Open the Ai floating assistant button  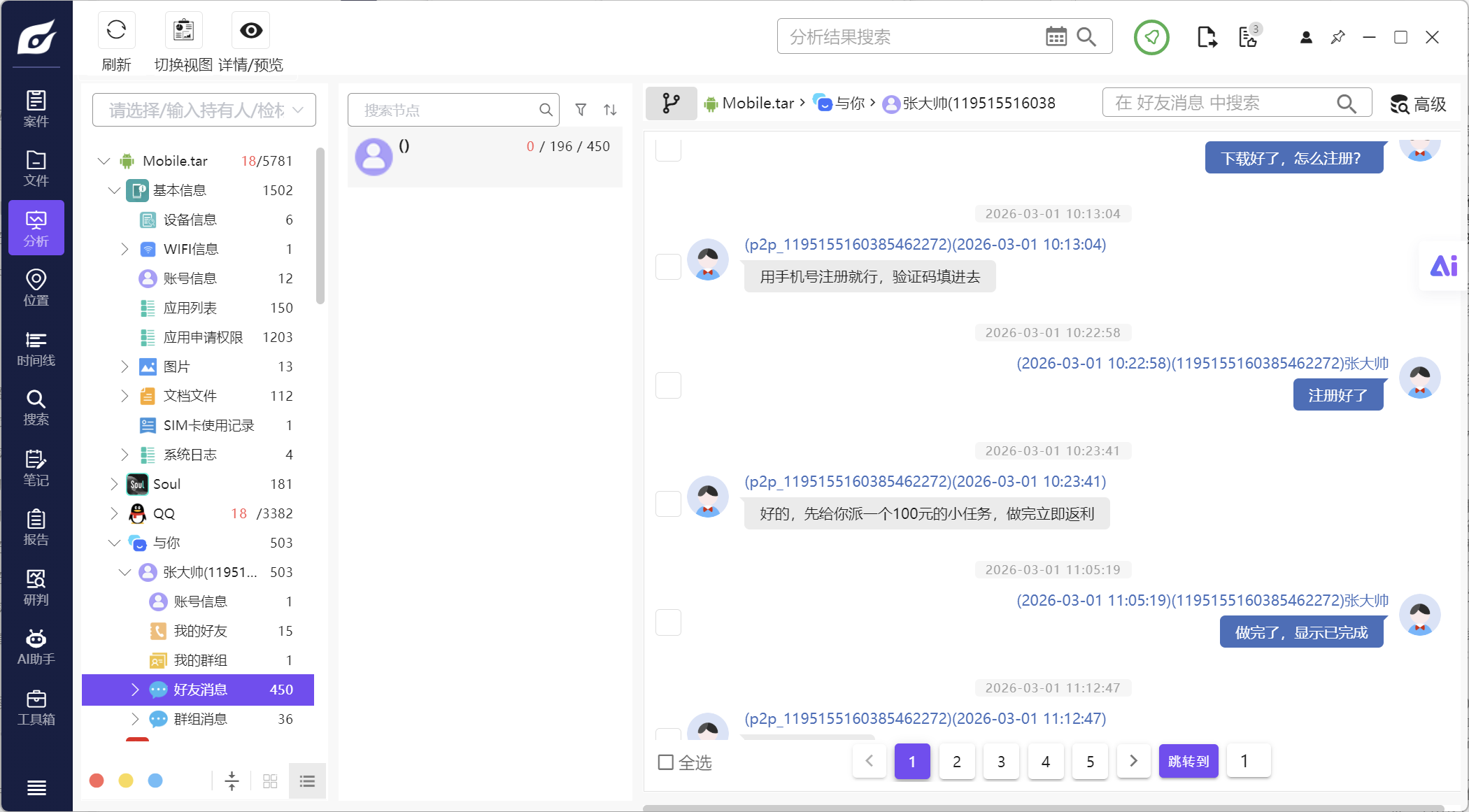[1443, 266]
